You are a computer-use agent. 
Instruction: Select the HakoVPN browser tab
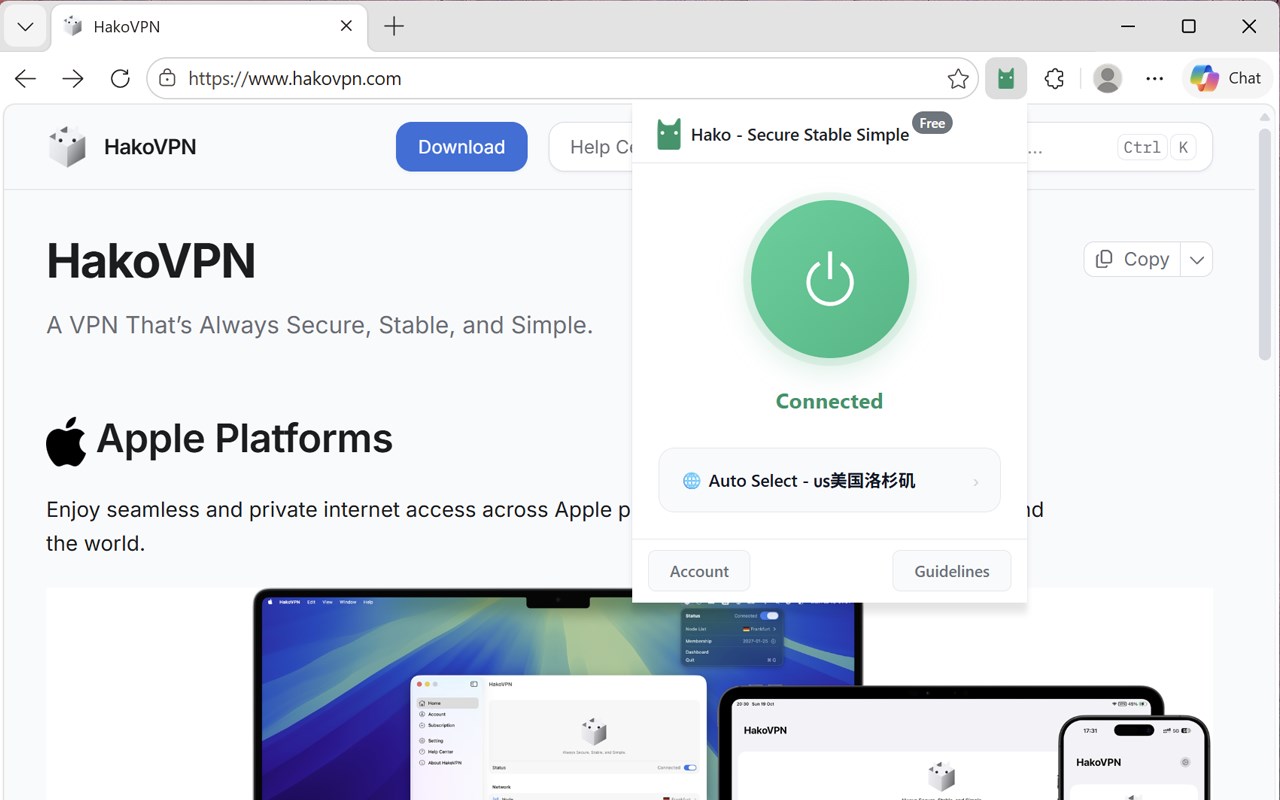pyautogui.click(x=208, y=27)
